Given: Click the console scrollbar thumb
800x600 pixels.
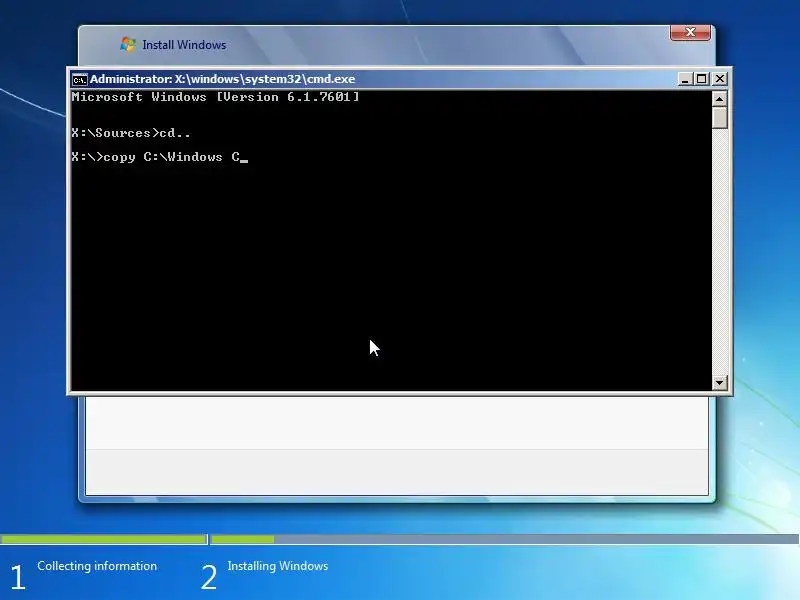Looking at the screenshot, I should click(719, 117).
